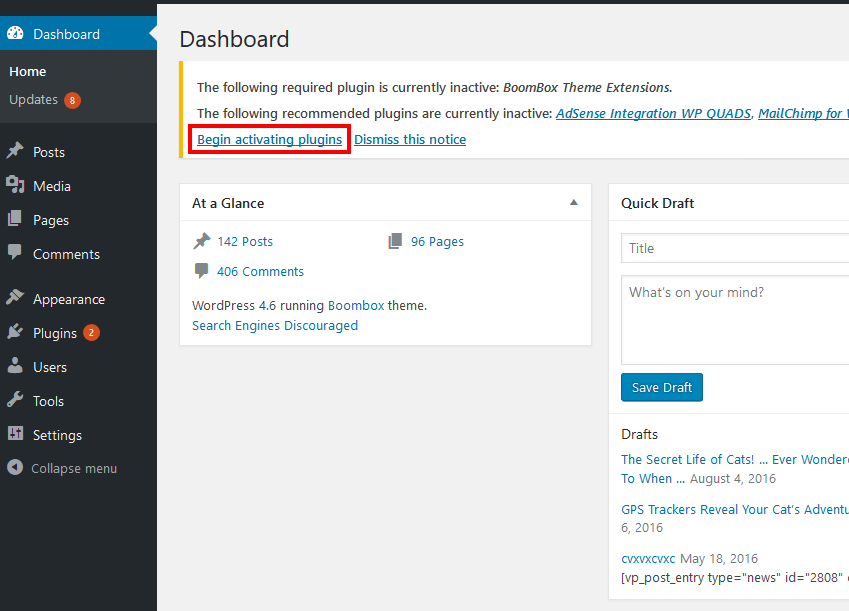The width and height of the screenshot is (849, 611).
Task: Open the Posts menu
Action: point(49,152)
